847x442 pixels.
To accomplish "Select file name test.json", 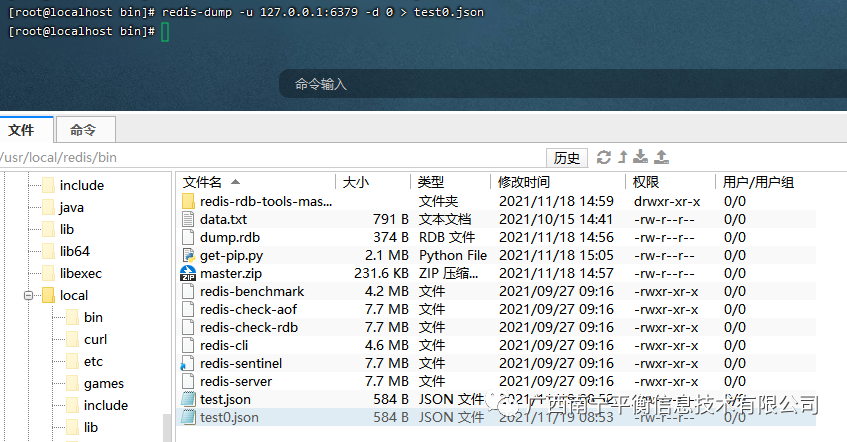I will click(225, 400).
